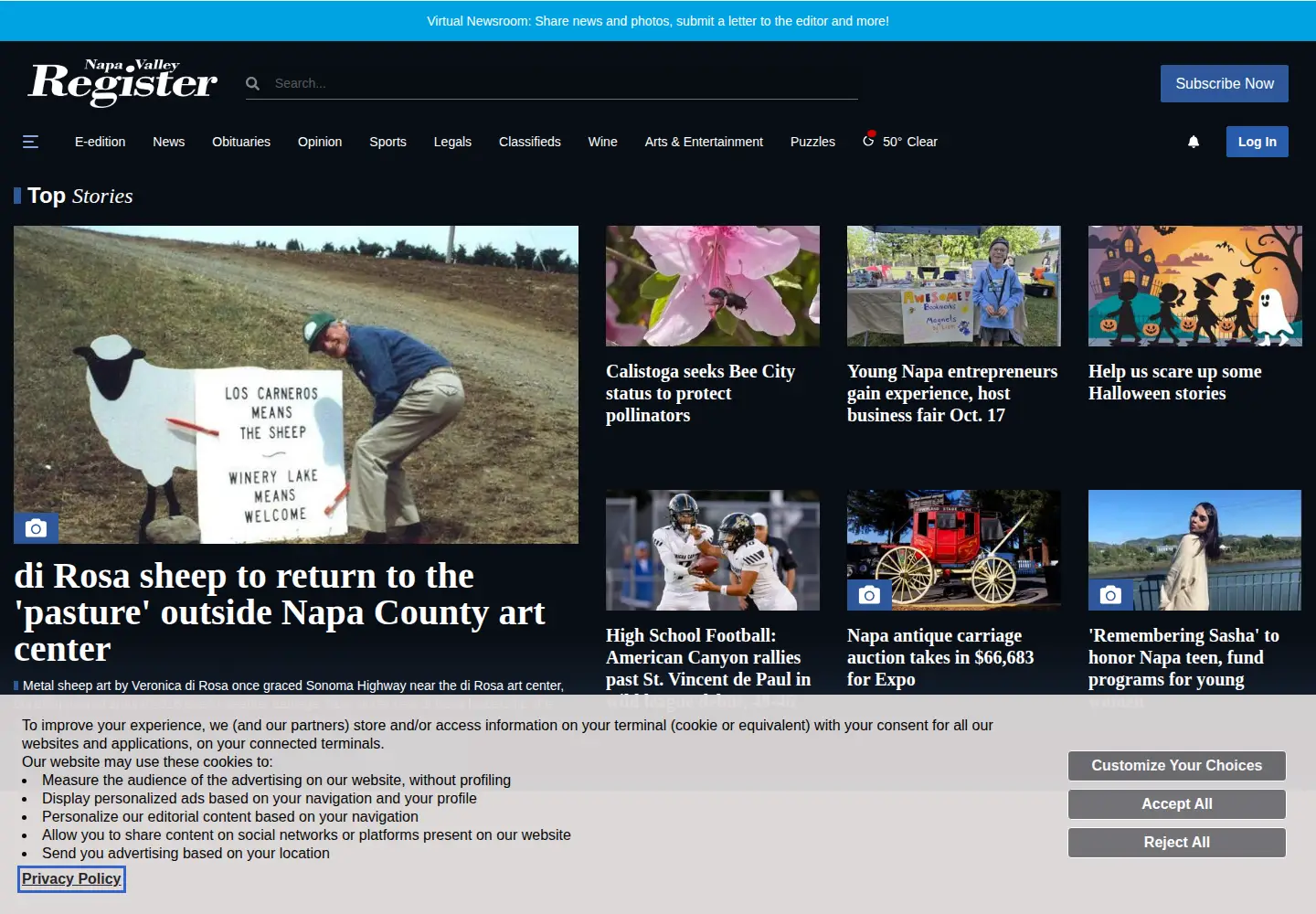Viewport: 1316px width, 914px height.
Task: Reject all cookies
Action: (x=1177, y=843)
